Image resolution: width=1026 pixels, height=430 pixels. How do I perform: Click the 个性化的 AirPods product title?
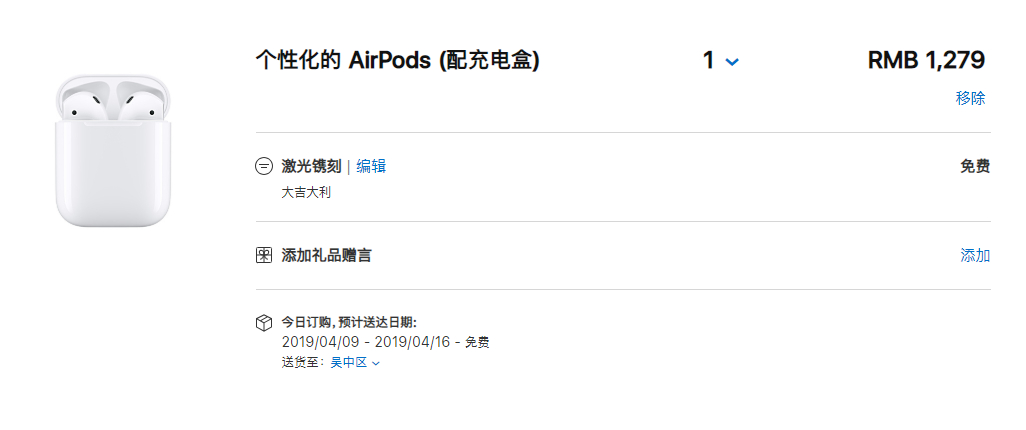[x=397, y=60]
